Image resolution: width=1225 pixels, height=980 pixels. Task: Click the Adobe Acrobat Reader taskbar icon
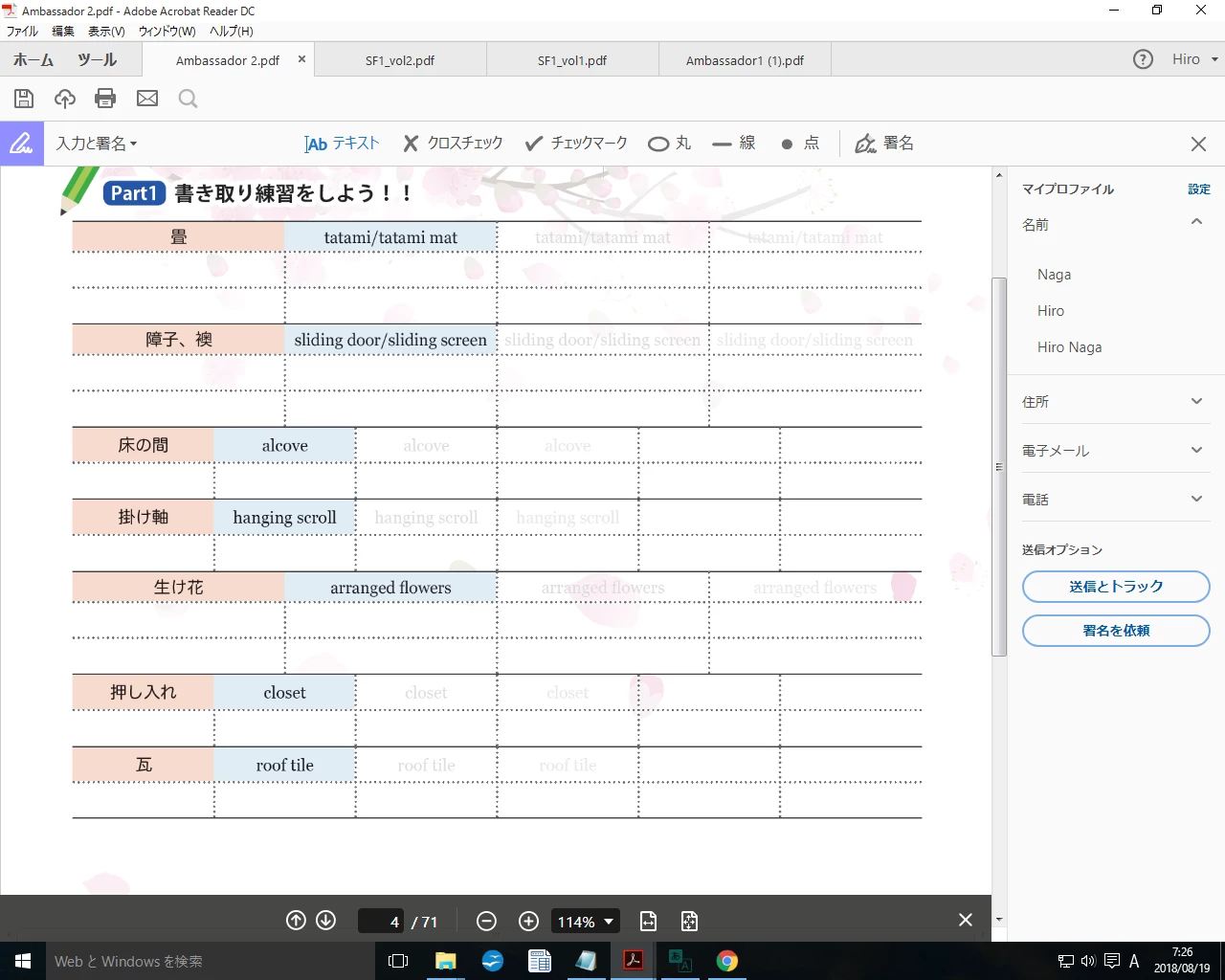point(633,961)
